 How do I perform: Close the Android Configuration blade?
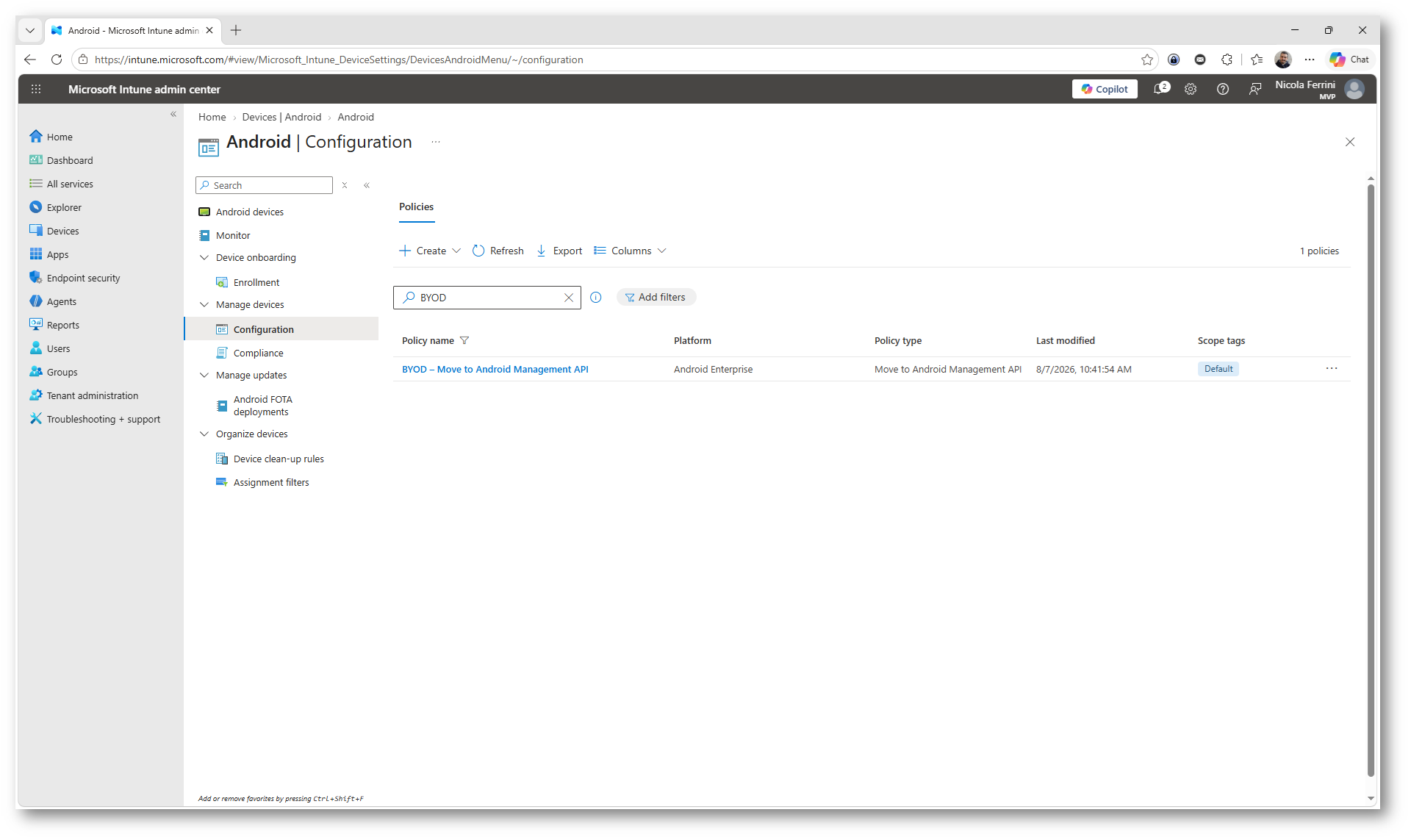coord(1350,142)
